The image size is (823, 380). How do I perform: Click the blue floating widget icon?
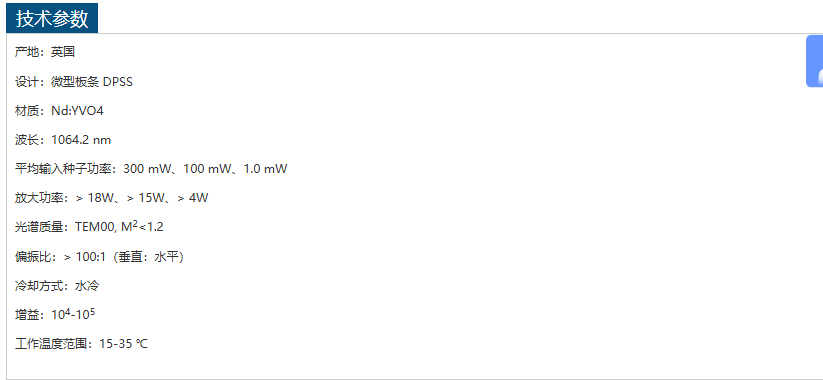point(815,61)
